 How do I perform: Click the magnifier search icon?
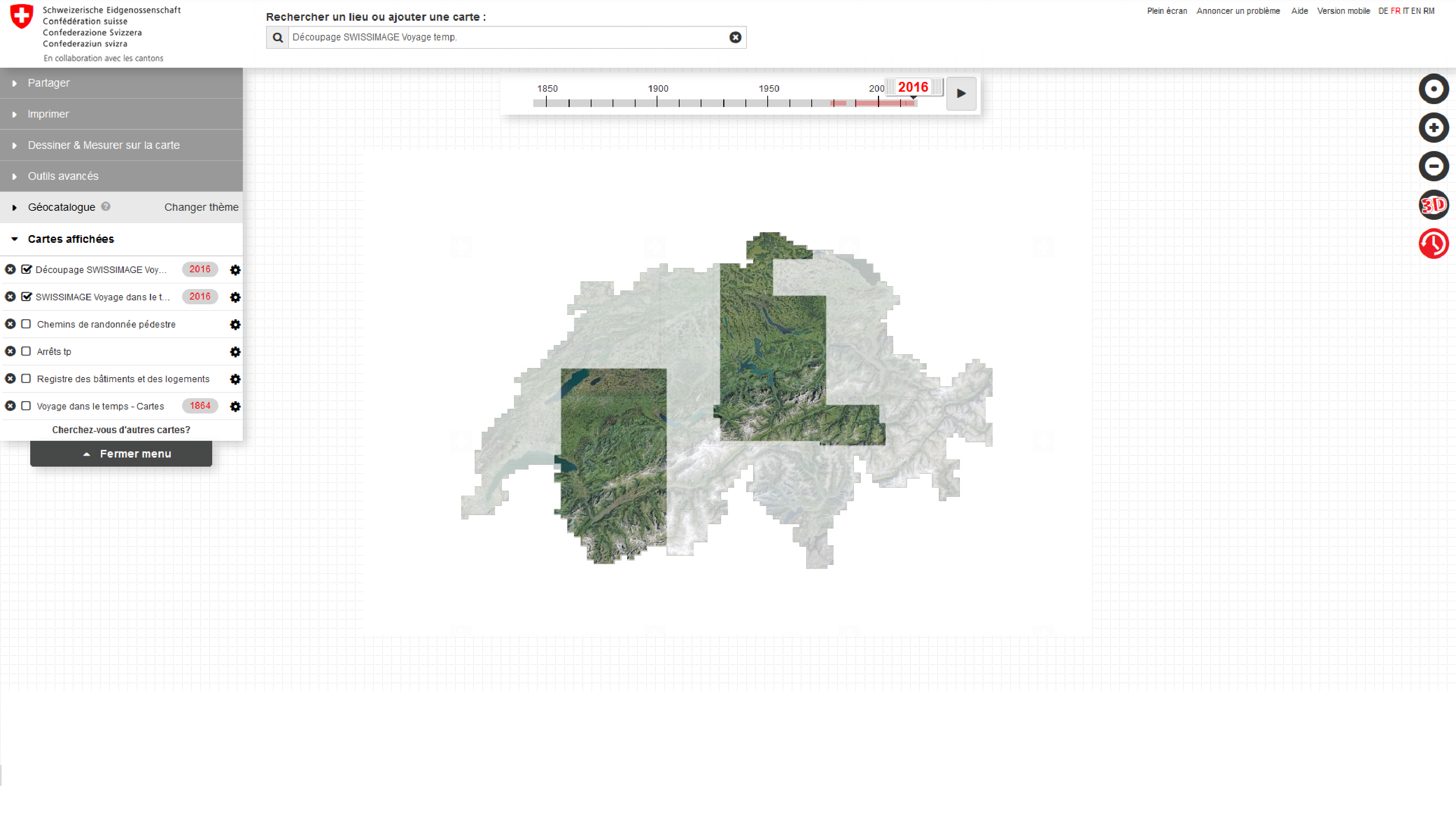pyautogui.click(x=277, y=37)
